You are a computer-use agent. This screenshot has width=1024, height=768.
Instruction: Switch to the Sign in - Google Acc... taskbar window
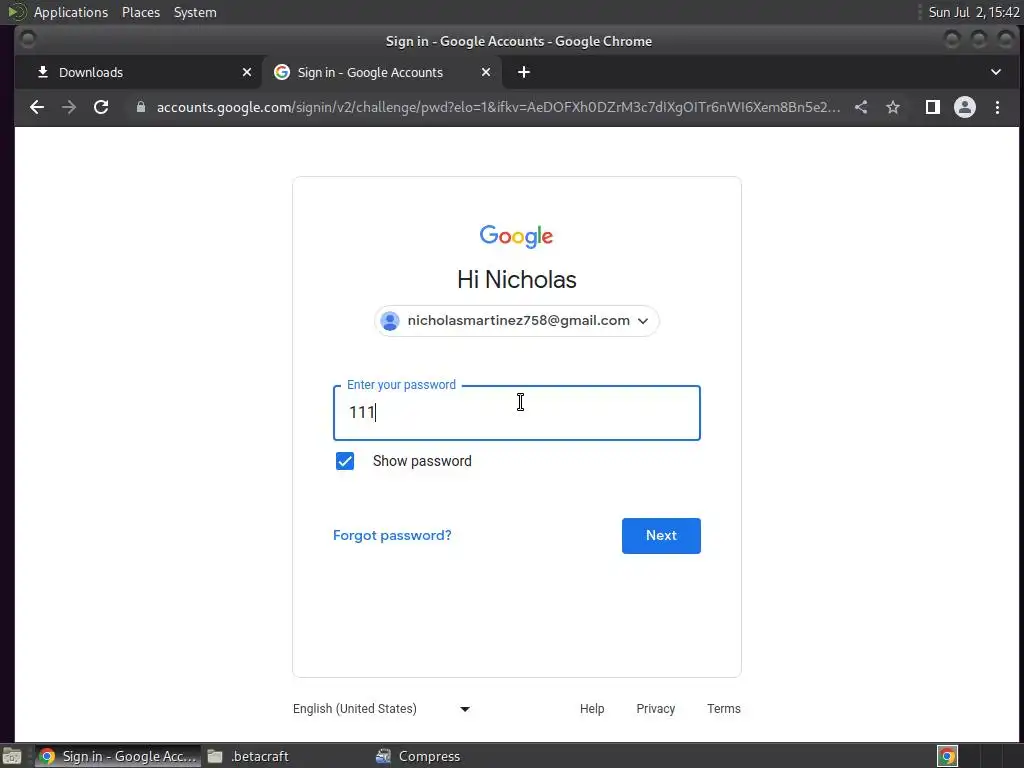(118, 756)
